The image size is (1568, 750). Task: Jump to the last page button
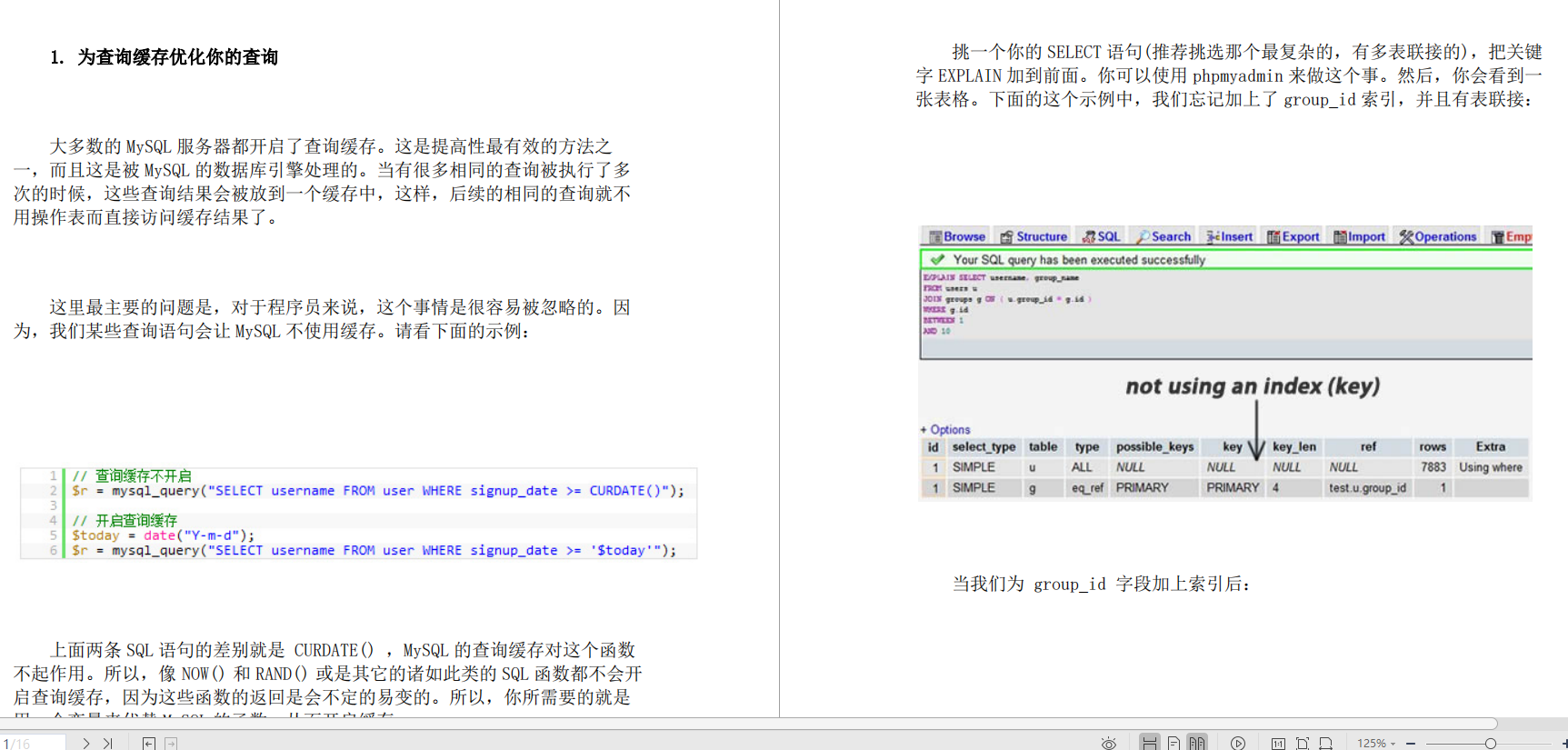coord(107,743)
